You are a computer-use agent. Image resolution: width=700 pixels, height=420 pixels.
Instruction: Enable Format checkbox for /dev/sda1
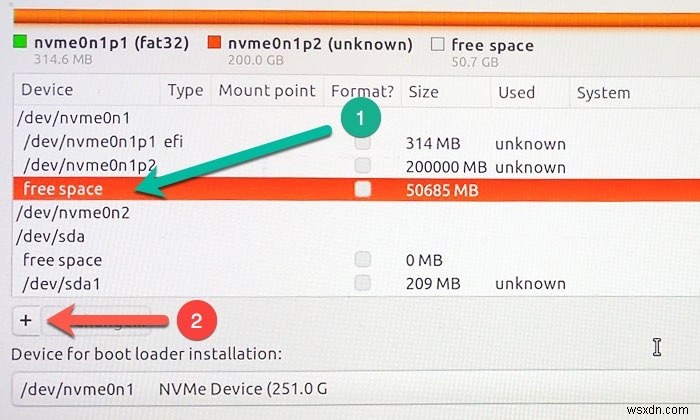point(362,283)
